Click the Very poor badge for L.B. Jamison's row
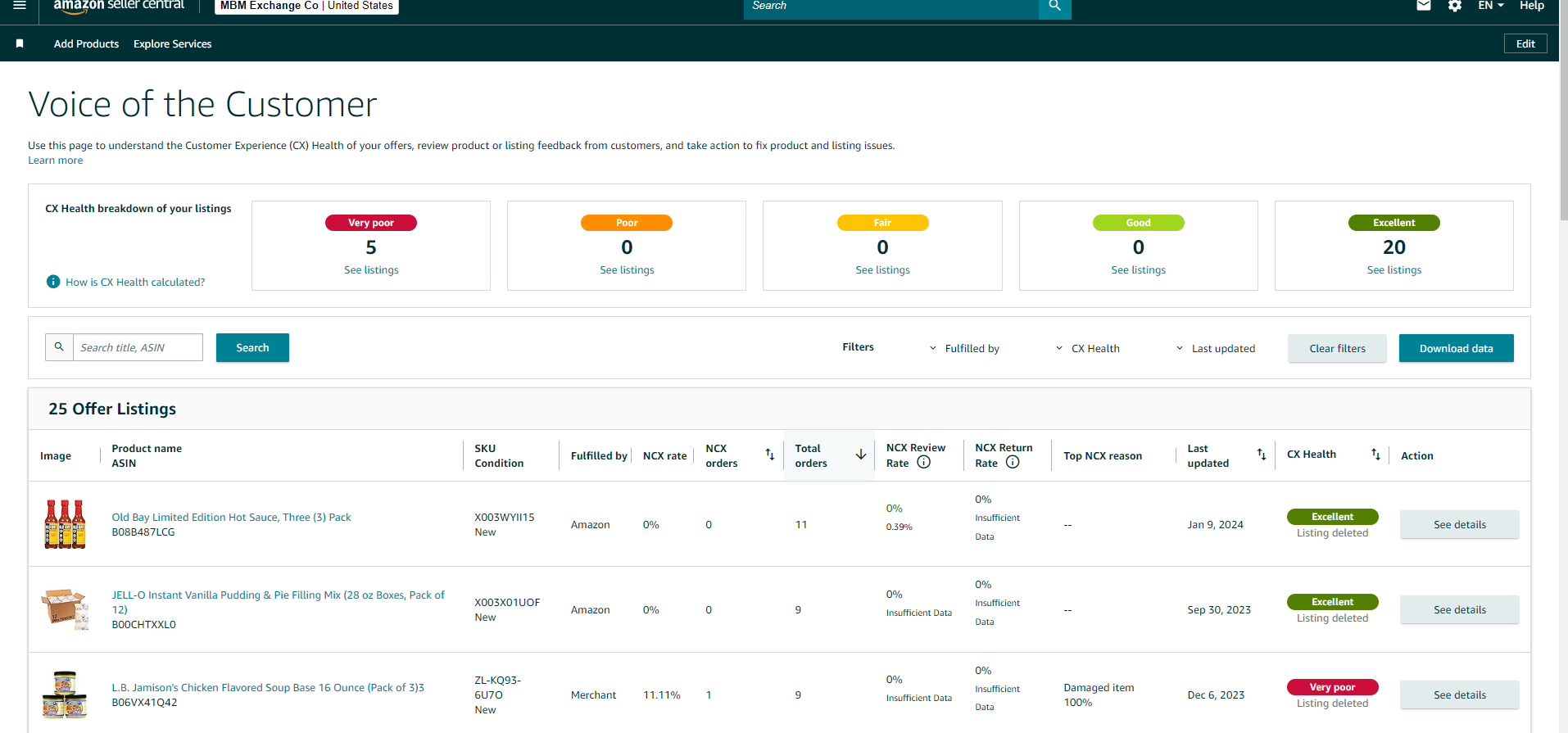The height and width of the screenshot is (733, 1568). (1332, 687)
